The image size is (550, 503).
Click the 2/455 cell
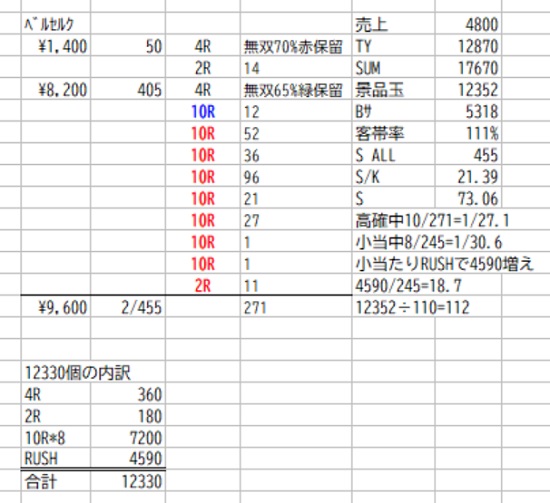(x=128, y=307)
